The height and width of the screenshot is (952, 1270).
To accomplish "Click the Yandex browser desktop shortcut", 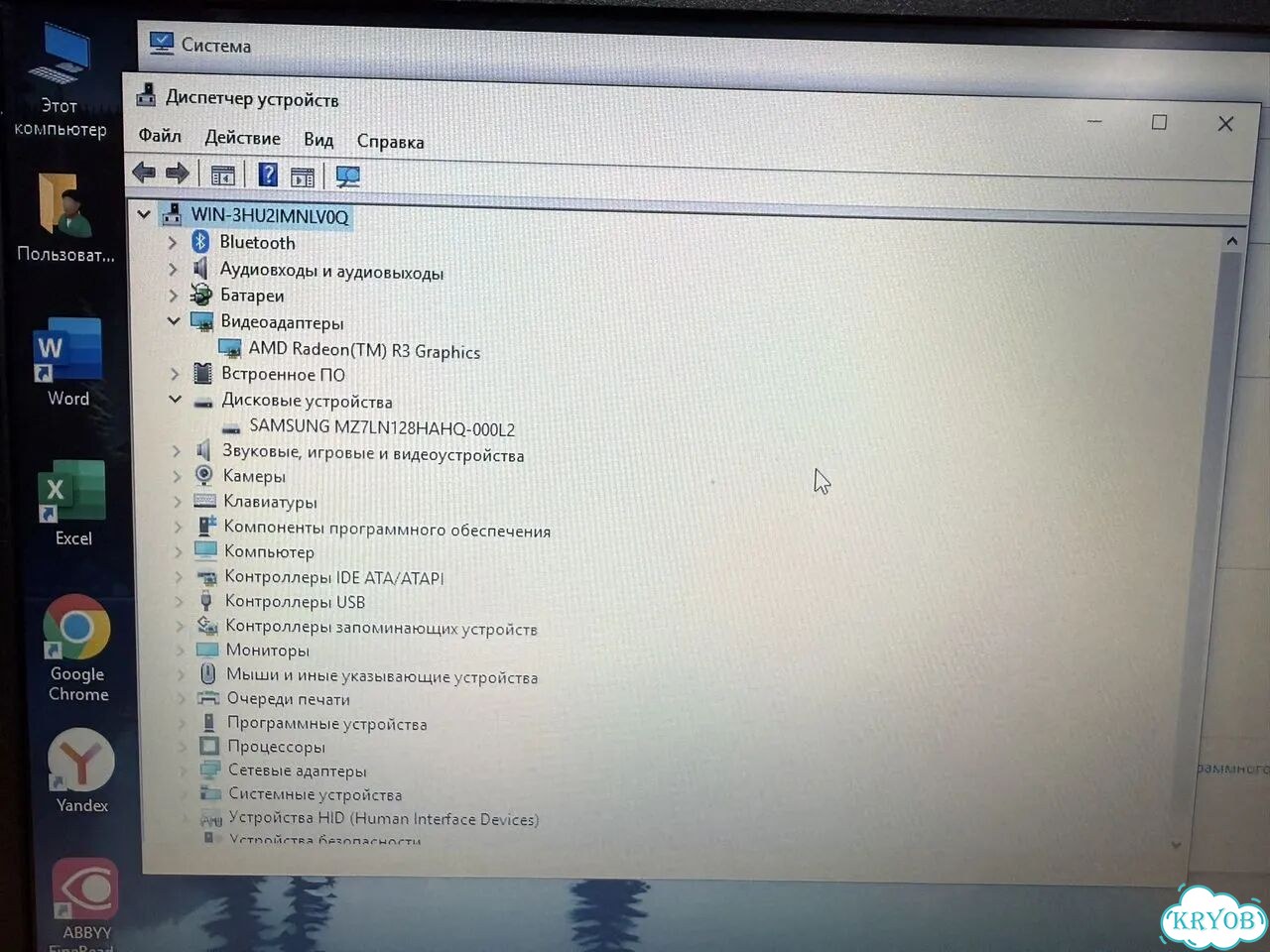I will [81, 772].
